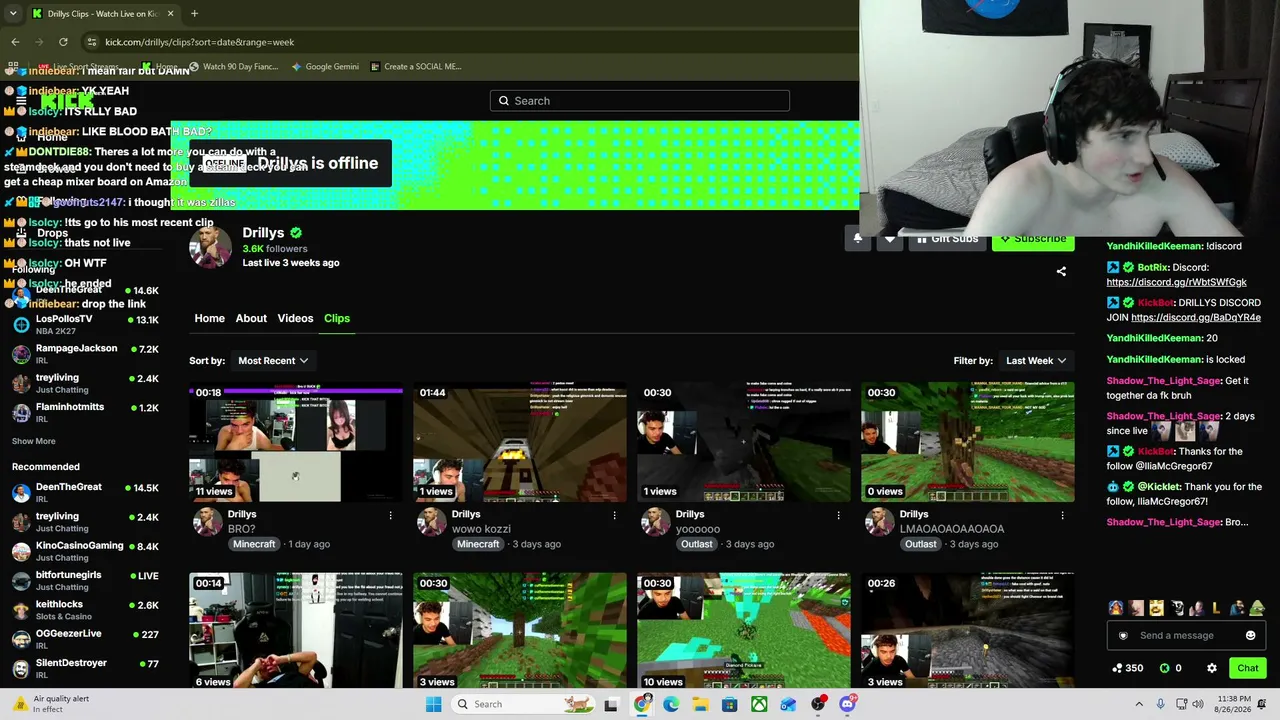
Task: Click the browser back arrow
Action: click(x=15, y=42)
